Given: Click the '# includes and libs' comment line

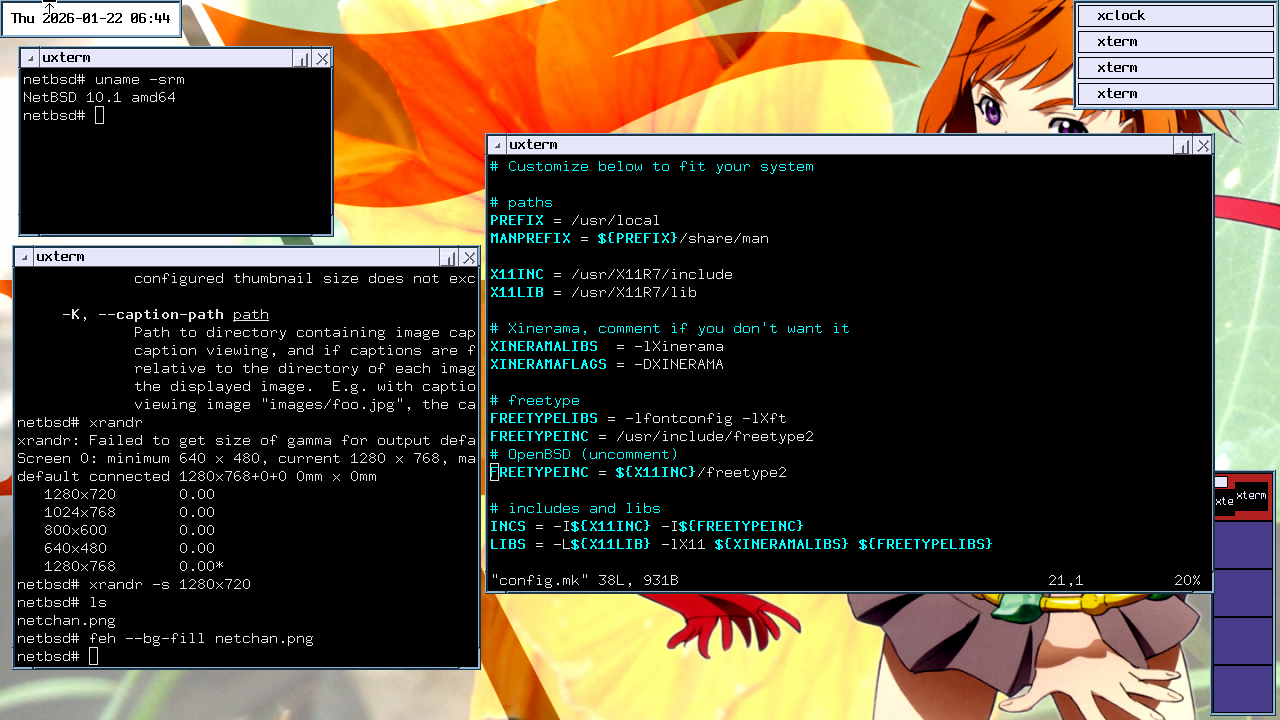Looking at the screenshot, I should coord(575,509).
